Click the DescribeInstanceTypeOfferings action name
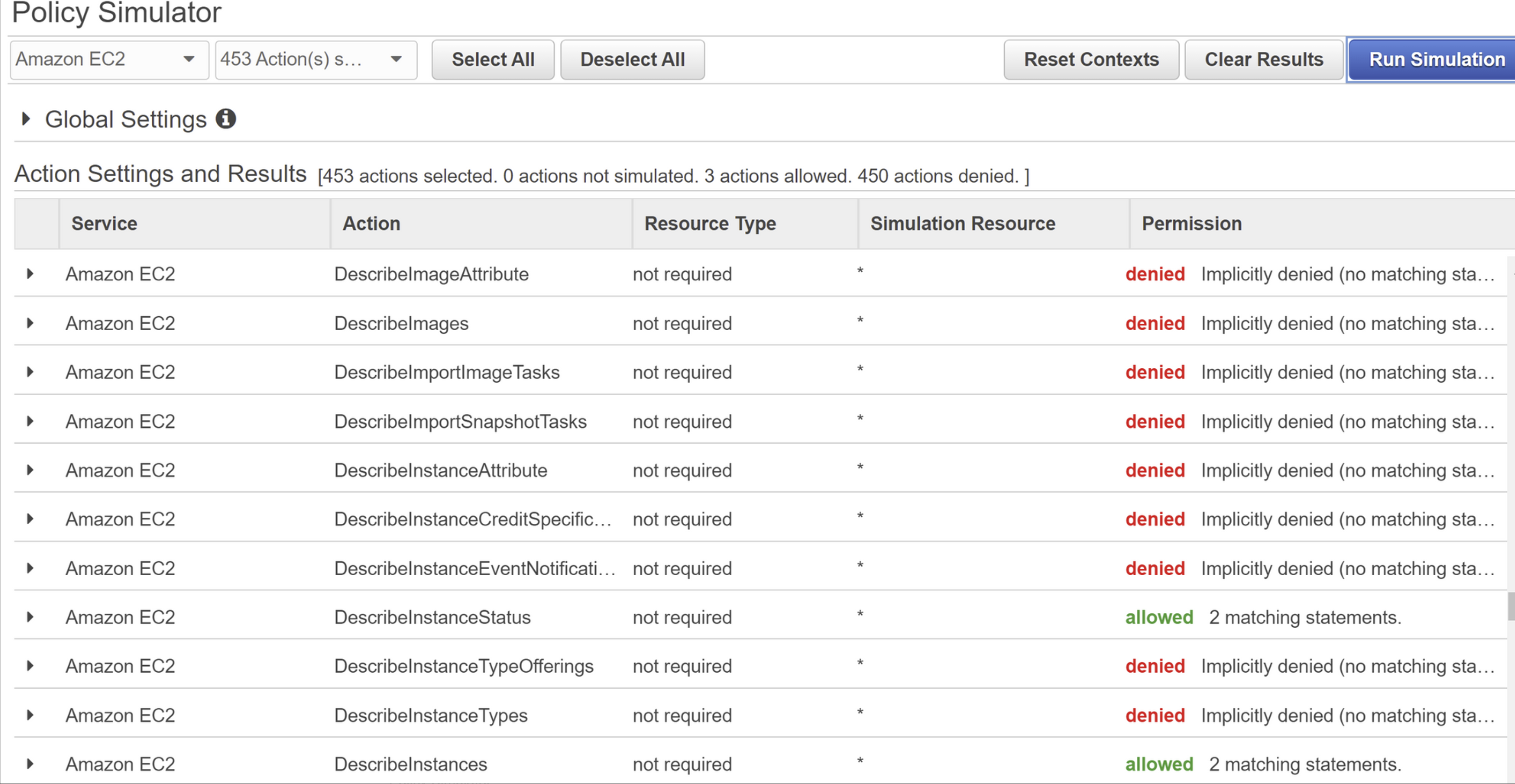1515x784 pixels. click(x=463, y=666)
